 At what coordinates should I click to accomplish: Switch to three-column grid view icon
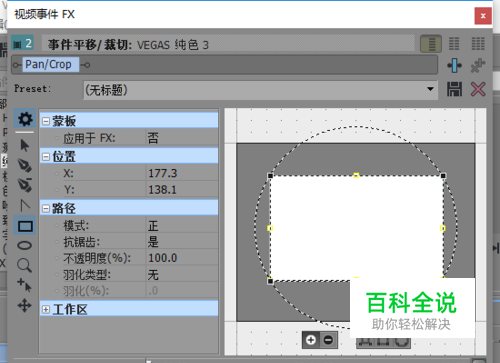click(x=478, y=44)
